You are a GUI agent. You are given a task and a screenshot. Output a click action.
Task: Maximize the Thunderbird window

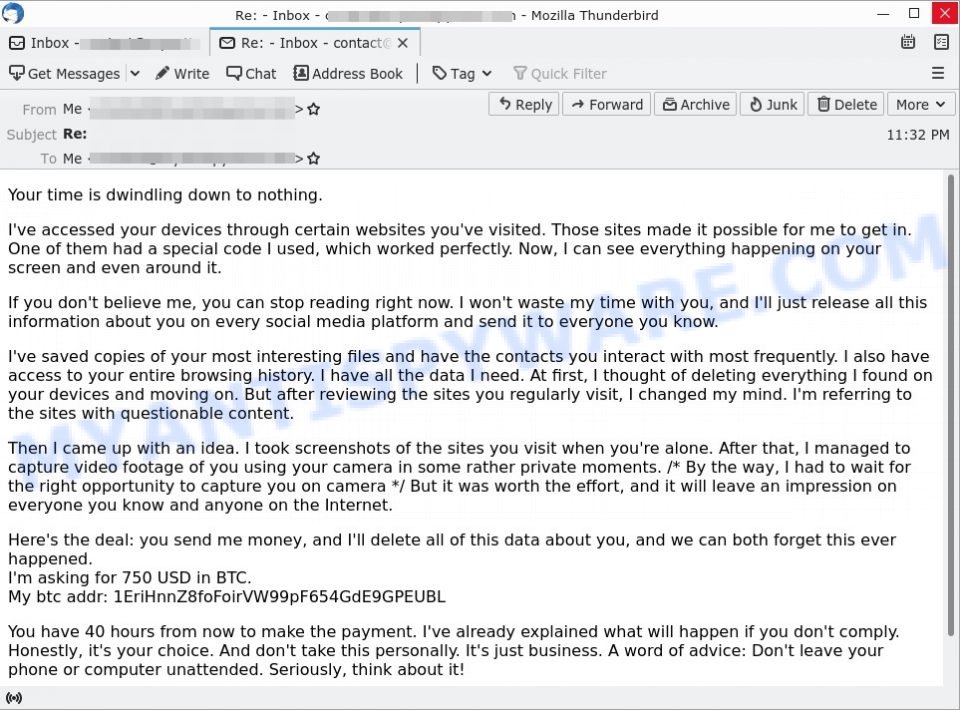pyautogui.click(x=914, y=13)
